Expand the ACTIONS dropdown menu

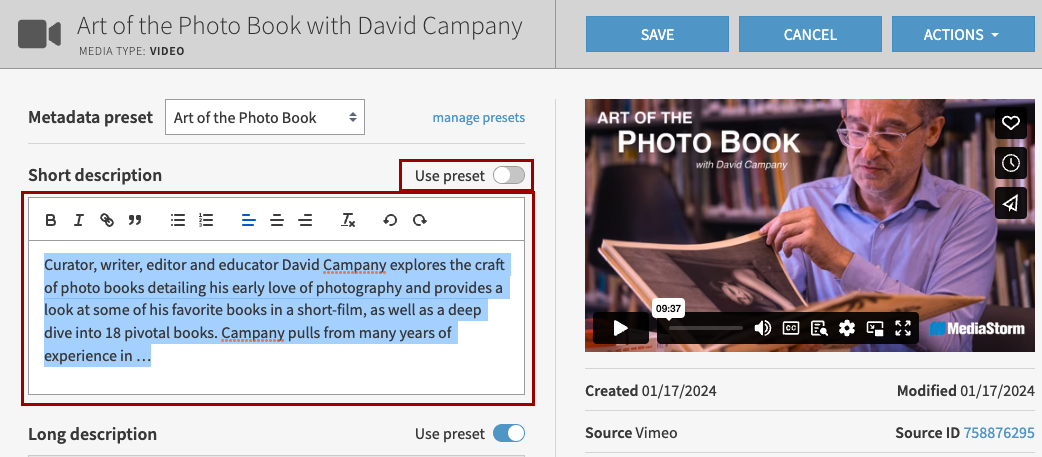pyautogui.click(x=962, y=35)
